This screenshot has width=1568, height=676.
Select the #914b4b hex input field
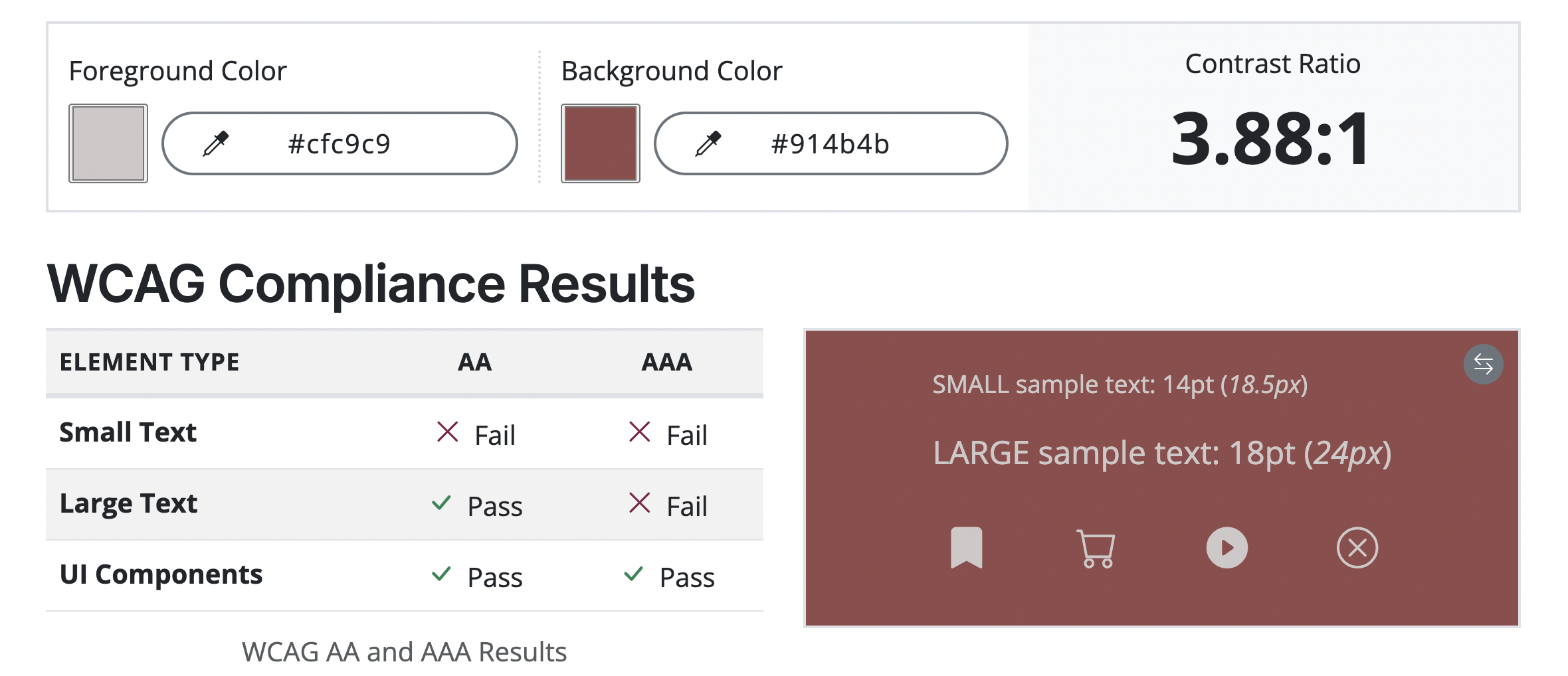pyautogui.click(x=831, y=143)
